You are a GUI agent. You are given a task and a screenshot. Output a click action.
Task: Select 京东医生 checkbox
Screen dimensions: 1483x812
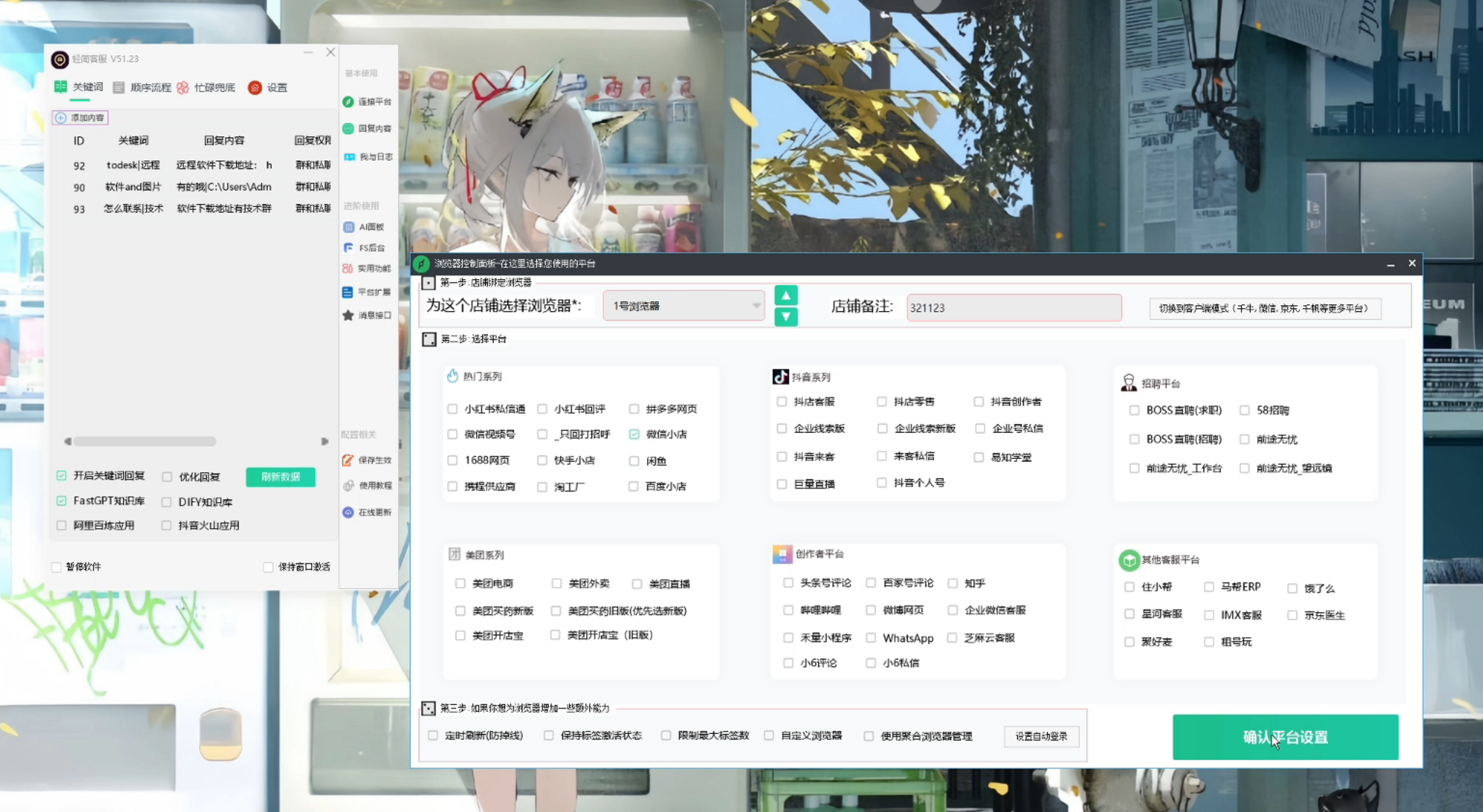pyautogui.click(x=1292, y=615)
